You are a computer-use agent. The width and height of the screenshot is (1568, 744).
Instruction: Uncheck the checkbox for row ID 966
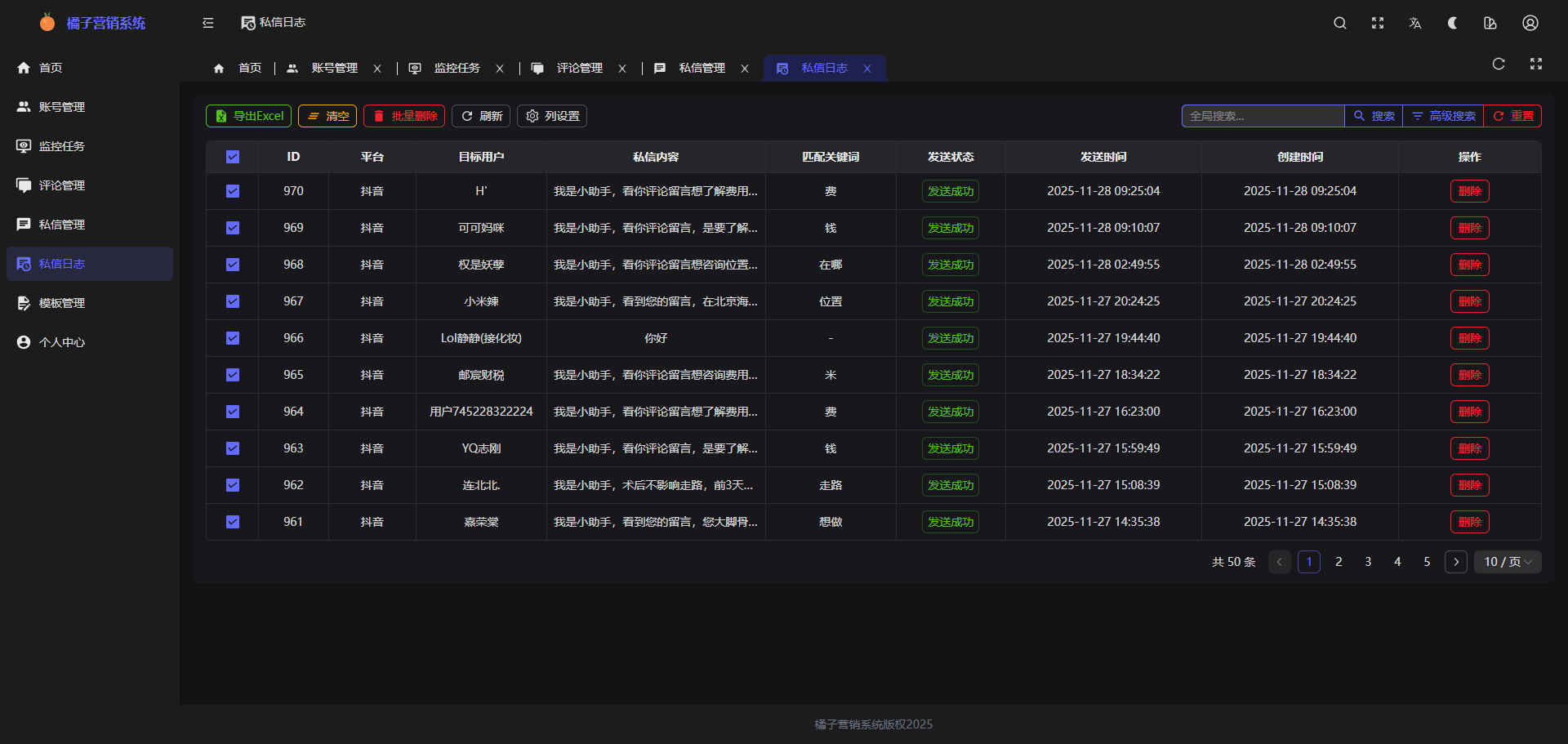(233, 338)
